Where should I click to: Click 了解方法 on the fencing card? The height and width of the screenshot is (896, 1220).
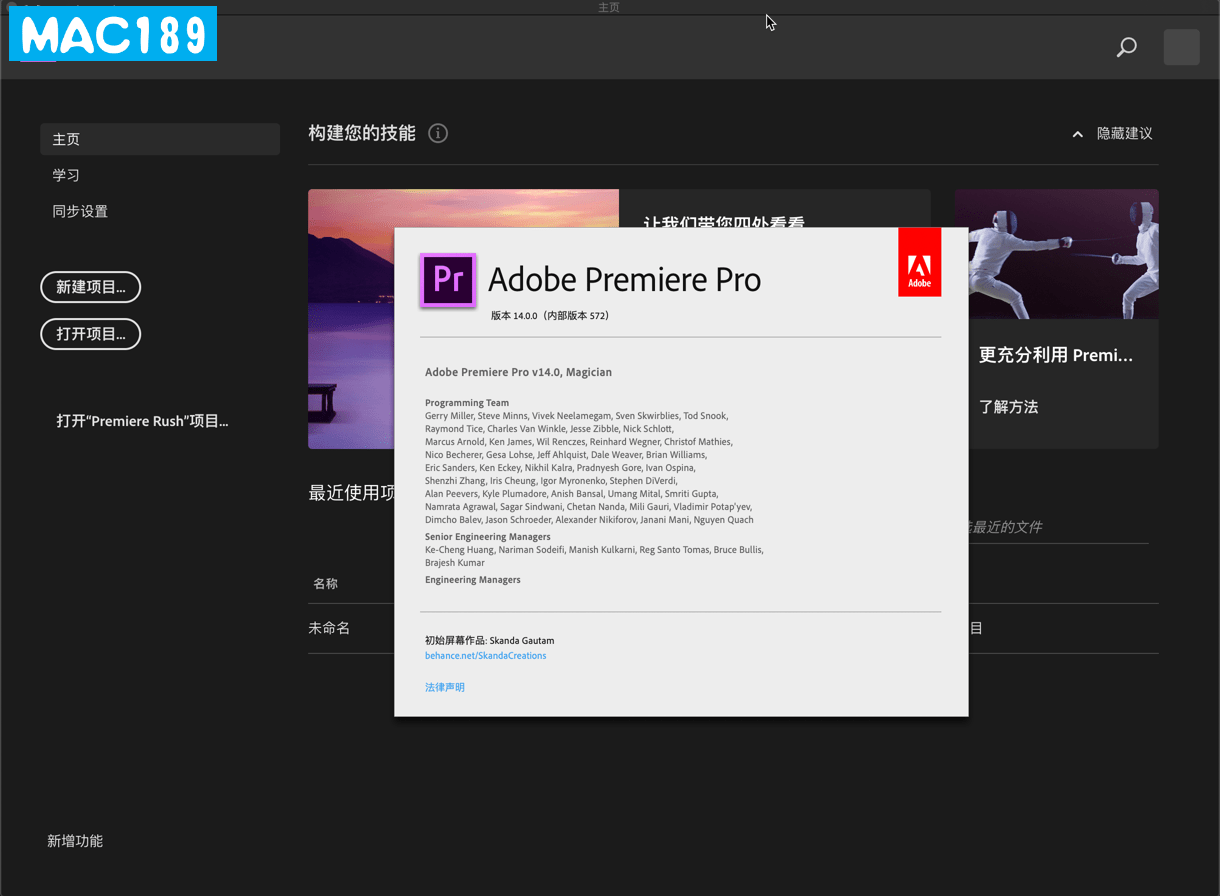tap(1008, 407)
